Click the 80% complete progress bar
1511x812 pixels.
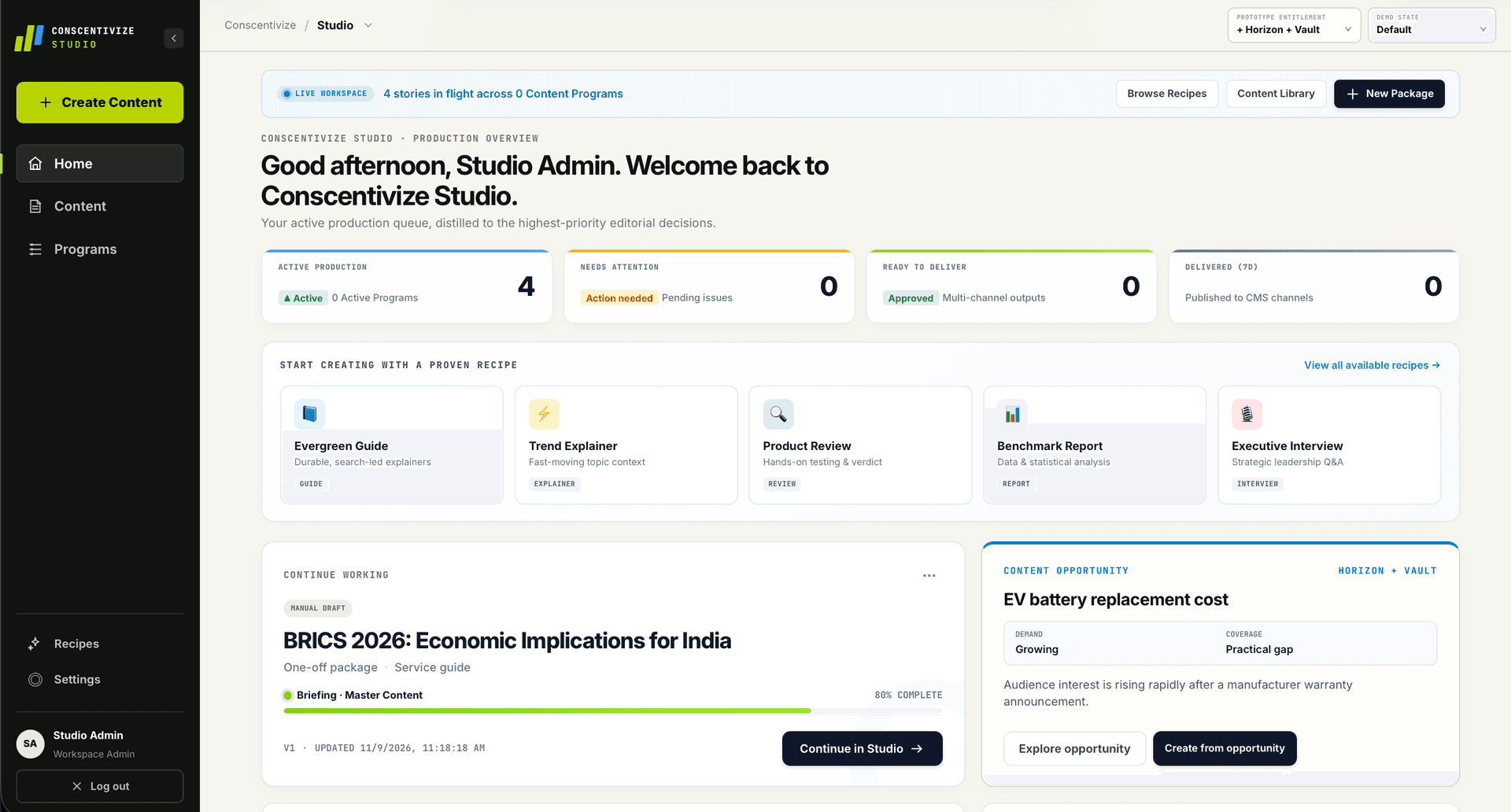tap(613, 710)
